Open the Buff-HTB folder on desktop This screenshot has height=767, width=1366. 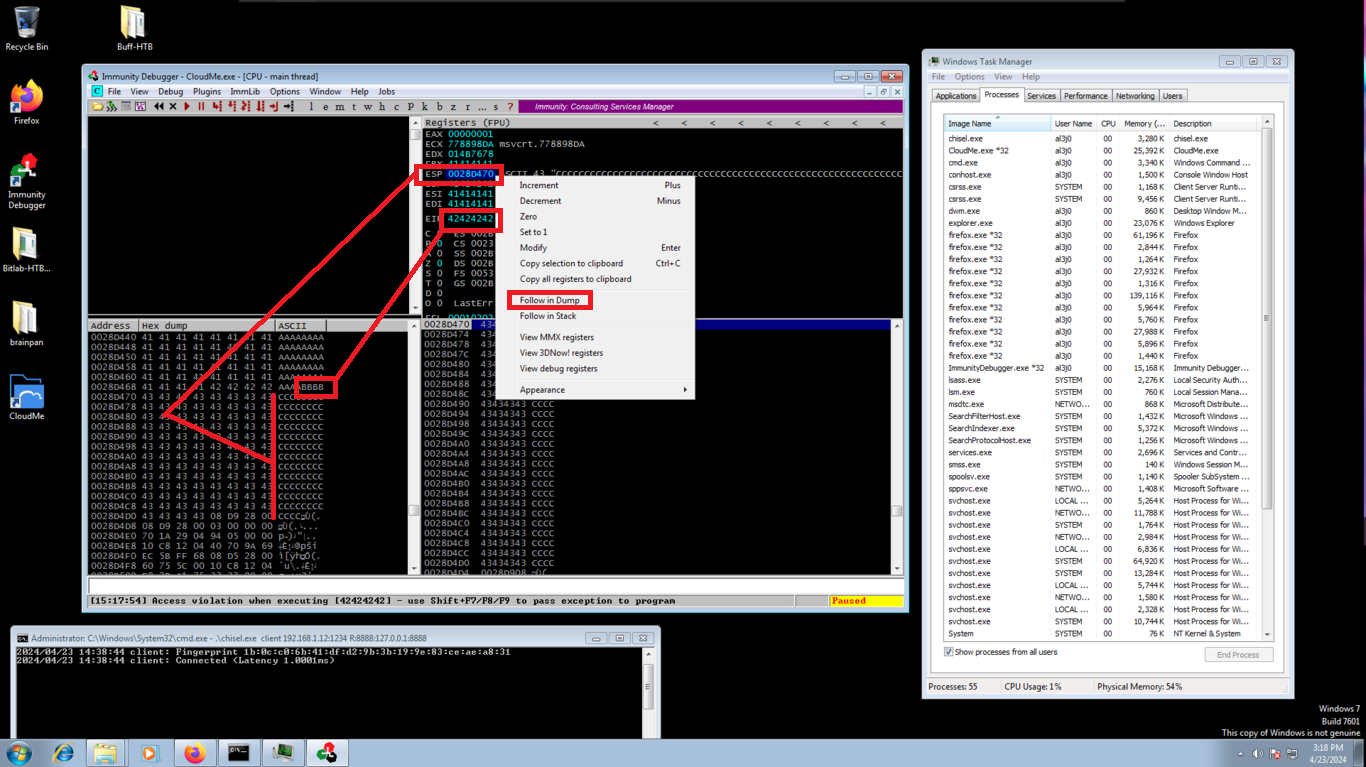134,28
